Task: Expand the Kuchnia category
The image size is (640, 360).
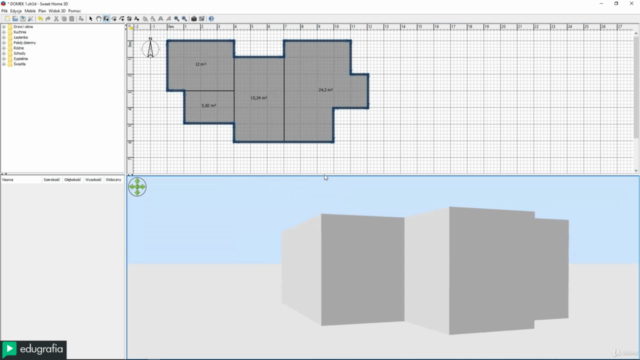Action: point(4,32)
